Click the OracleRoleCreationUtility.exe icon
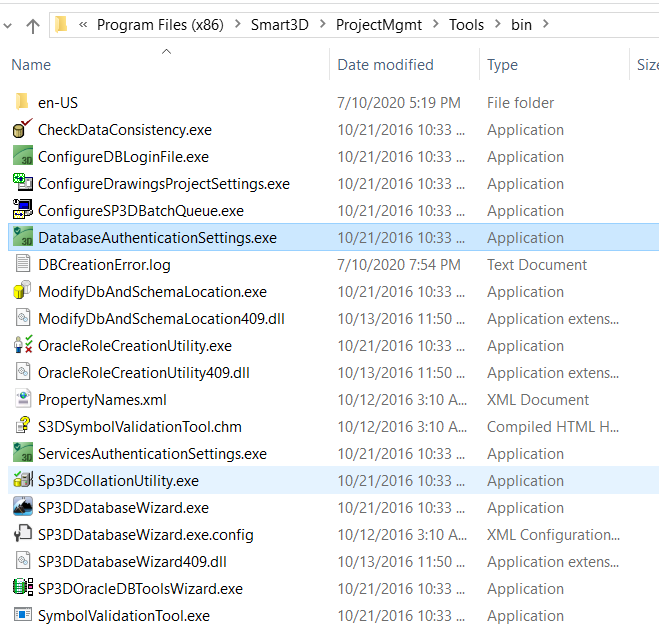 (22, 345)
